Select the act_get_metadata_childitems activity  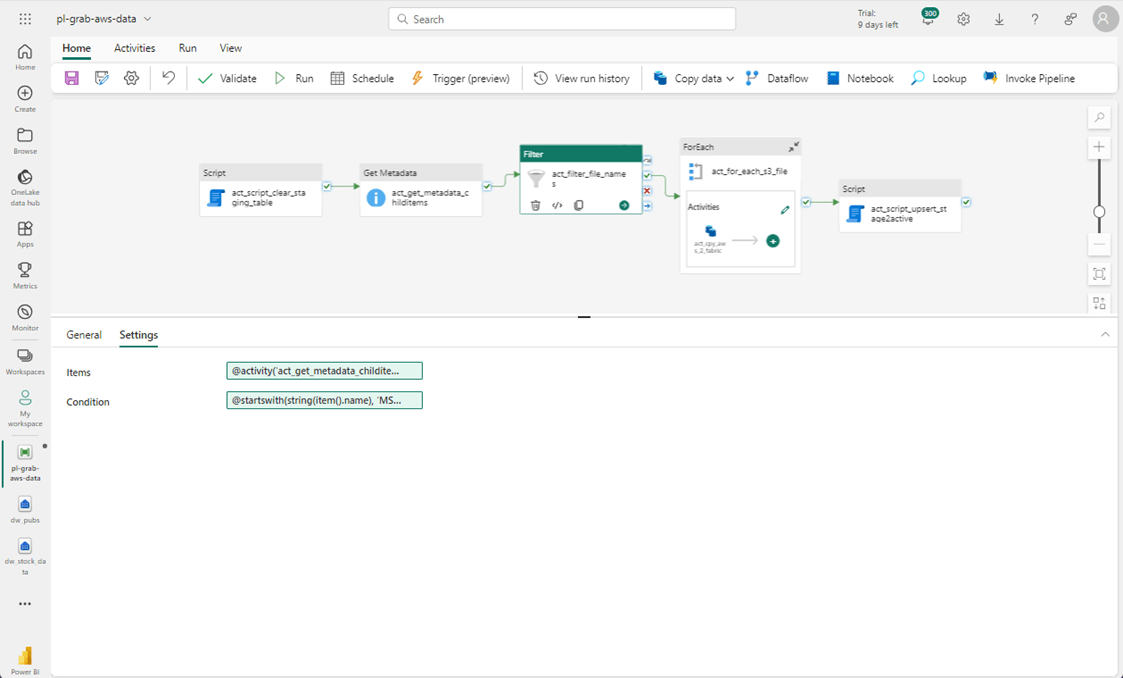tap(420, 190)
